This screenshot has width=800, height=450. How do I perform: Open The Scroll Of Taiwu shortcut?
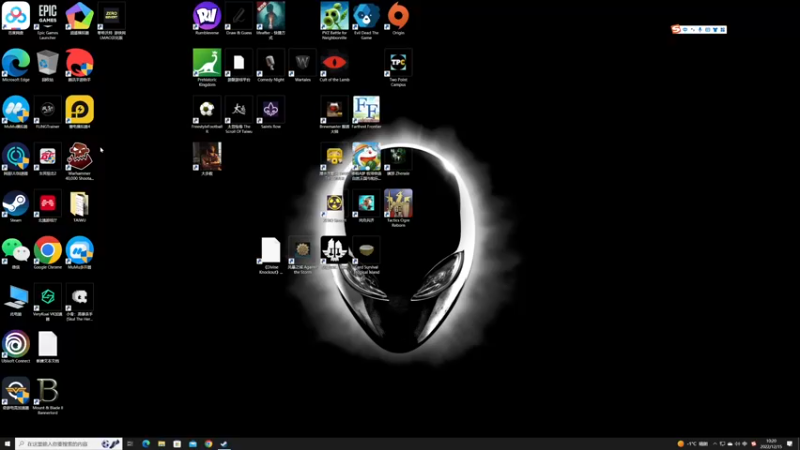coord(239,114)
